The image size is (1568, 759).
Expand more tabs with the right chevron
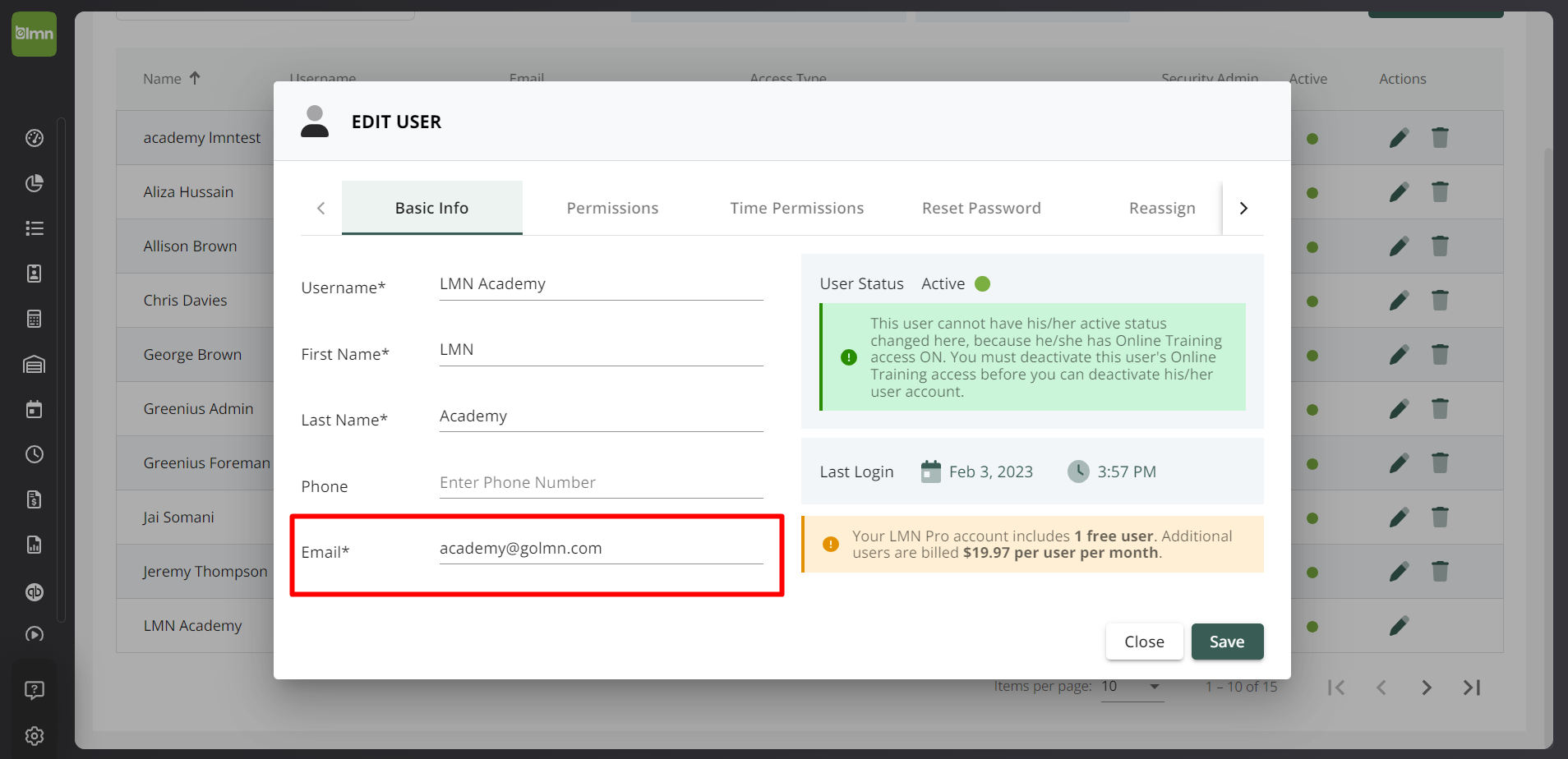(x=1243, y=208)
